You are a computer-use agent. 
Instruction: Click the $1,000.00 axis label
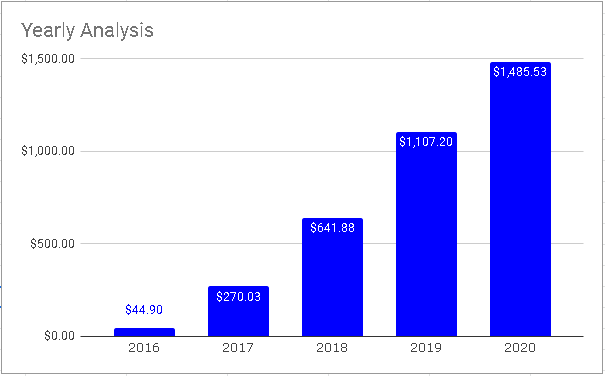48,151
